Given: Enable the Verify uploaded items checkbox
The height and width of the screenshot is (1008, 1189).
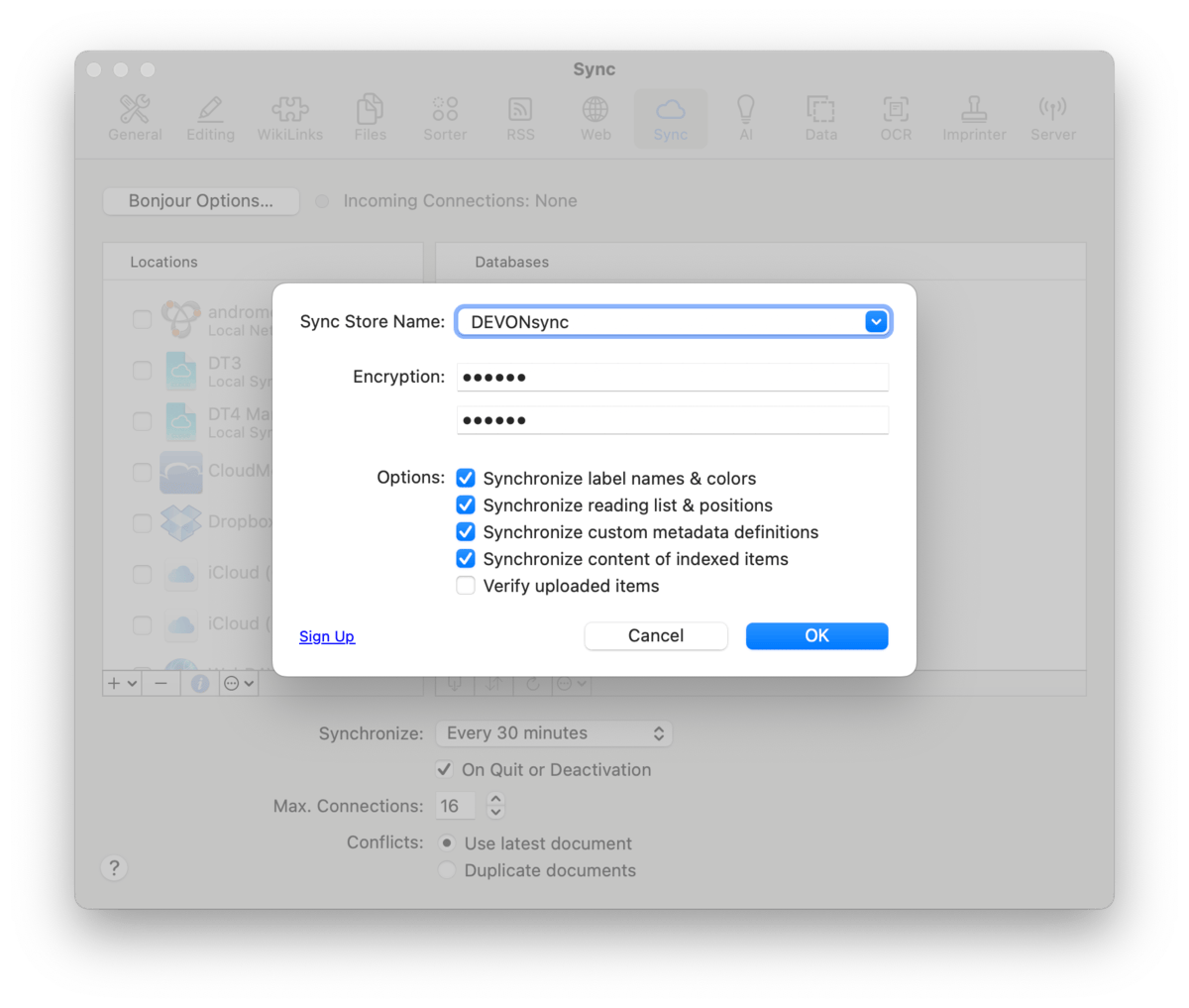Looking at the screenshot, I should click(x=466, y=586).
